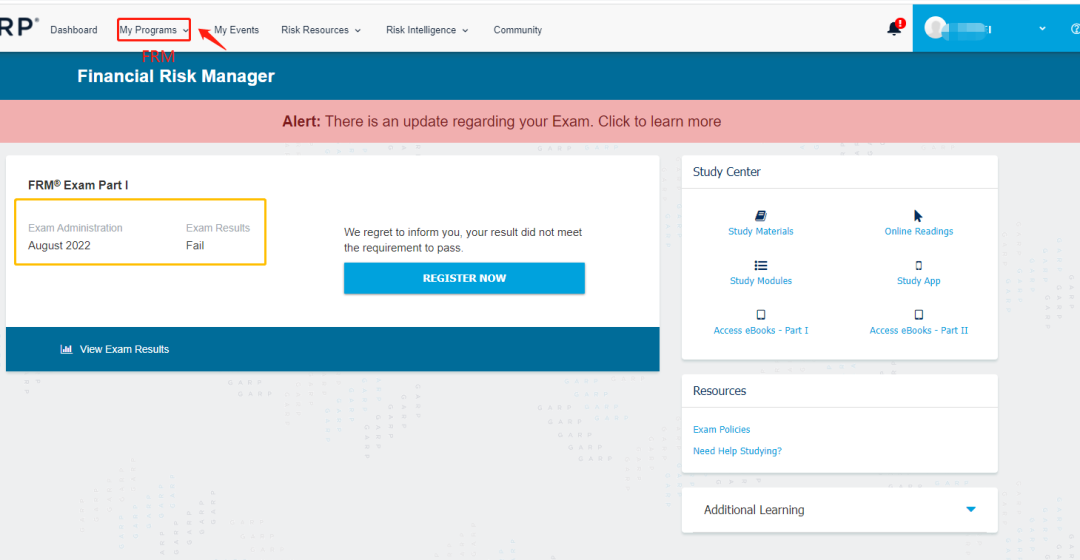The image size is (1080, 560).
Task: Open the notifications bell icon
Action: 894,28
